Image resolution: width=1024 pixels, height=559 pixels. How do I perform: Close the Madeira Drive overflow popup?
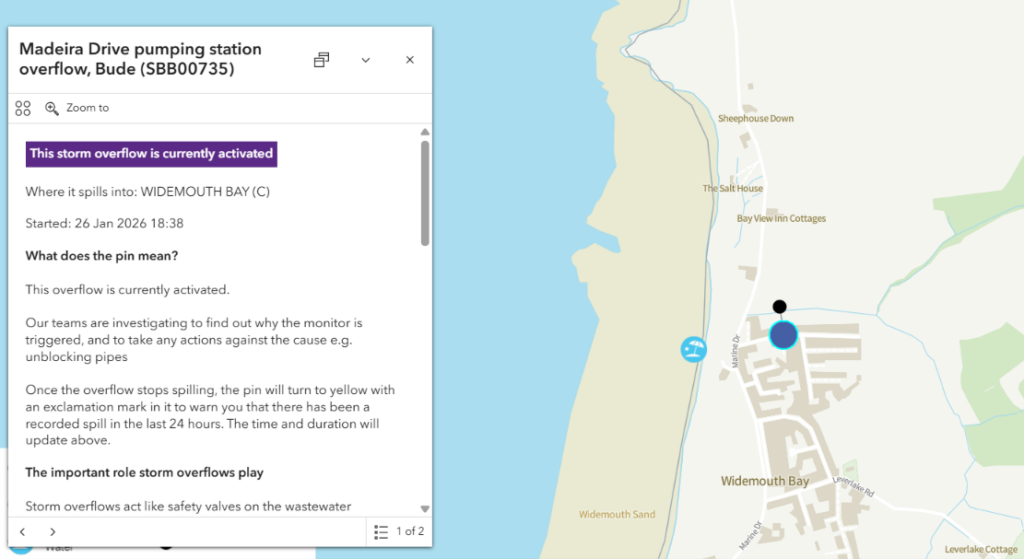[409, 60]
